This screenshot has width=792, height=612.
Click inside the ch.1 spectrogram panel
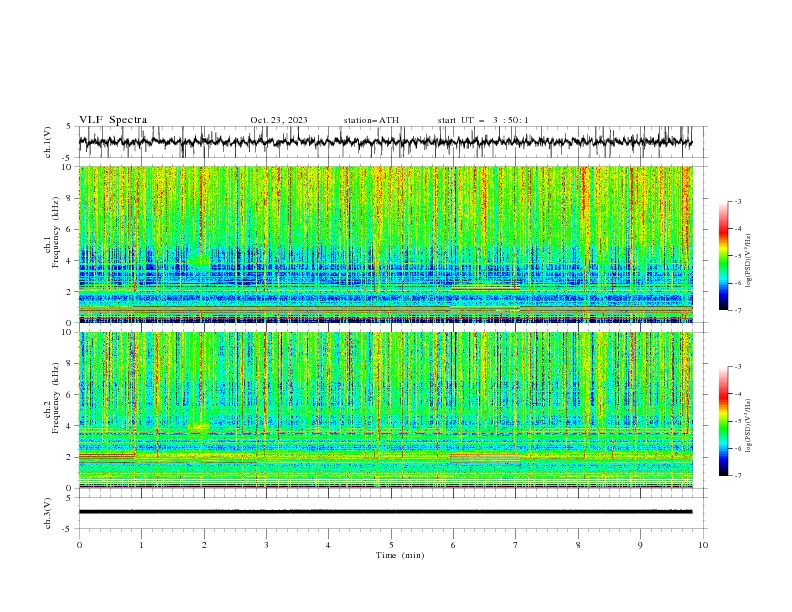point(386,244)
